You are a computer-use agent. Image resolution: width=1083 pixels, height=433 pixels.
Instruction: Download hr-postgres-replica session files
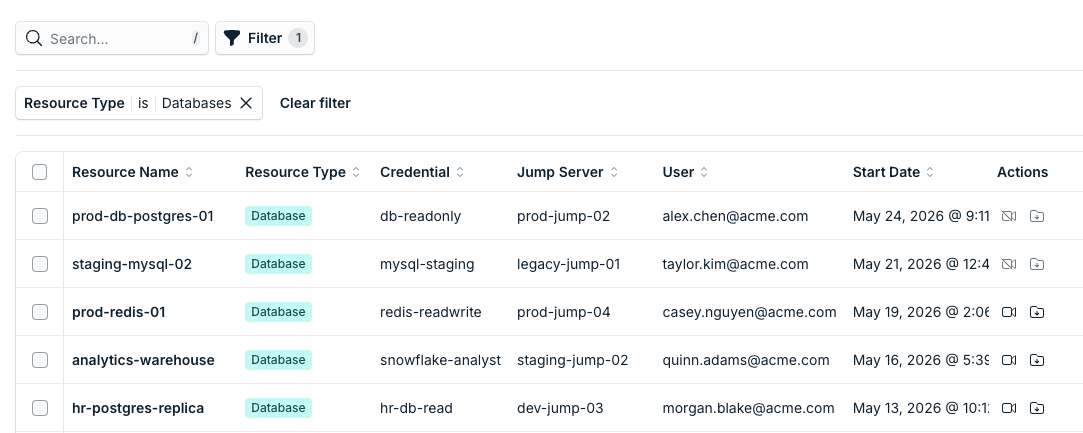click(x=1037, y=408)
